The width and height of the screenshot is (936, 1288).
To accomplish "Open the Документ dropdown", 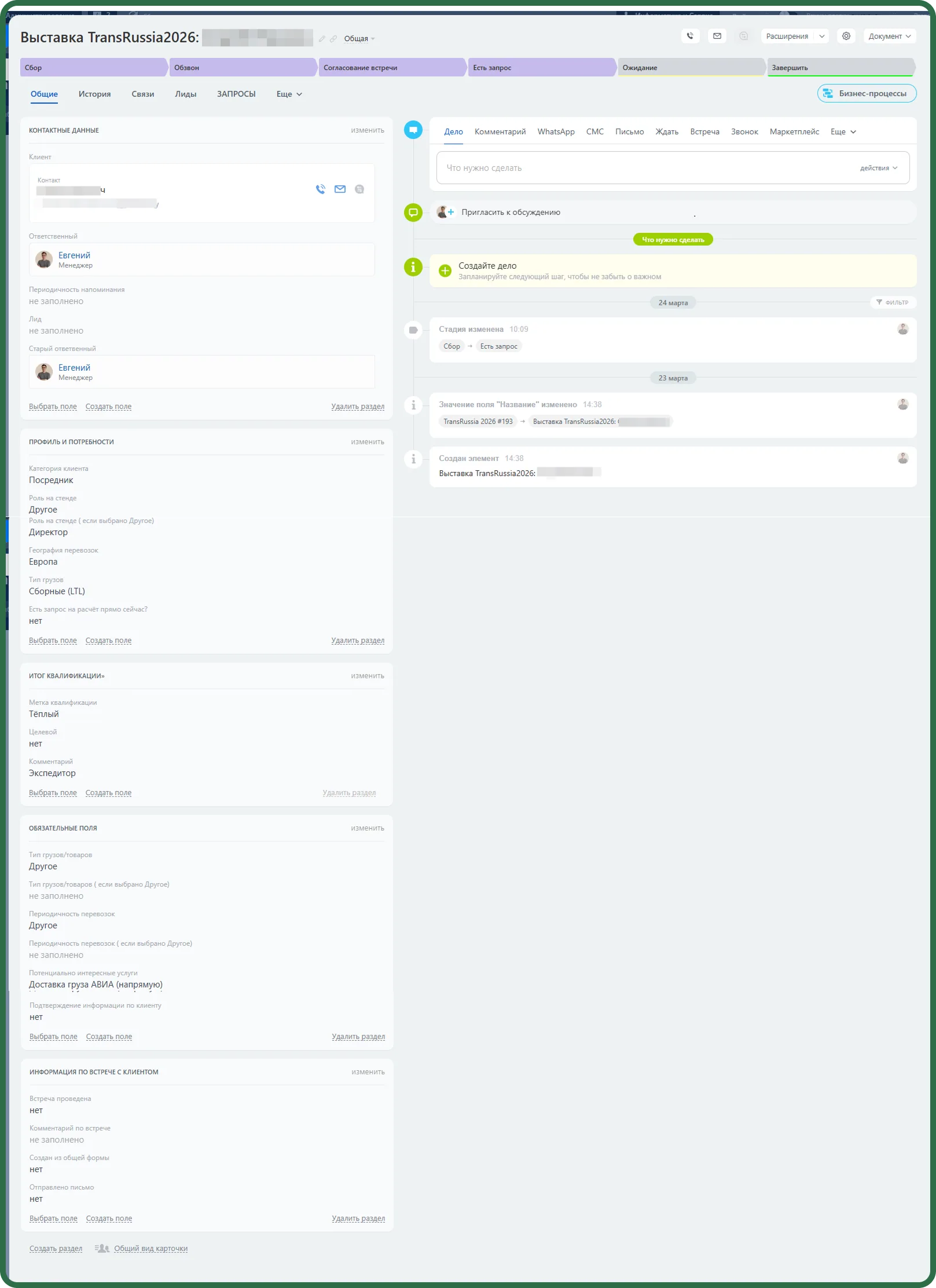I will tap(889, 36).
